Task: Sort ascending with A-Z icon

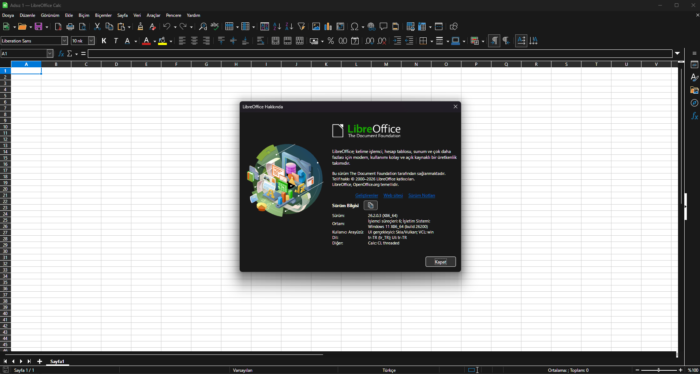Action: point(277,27)
